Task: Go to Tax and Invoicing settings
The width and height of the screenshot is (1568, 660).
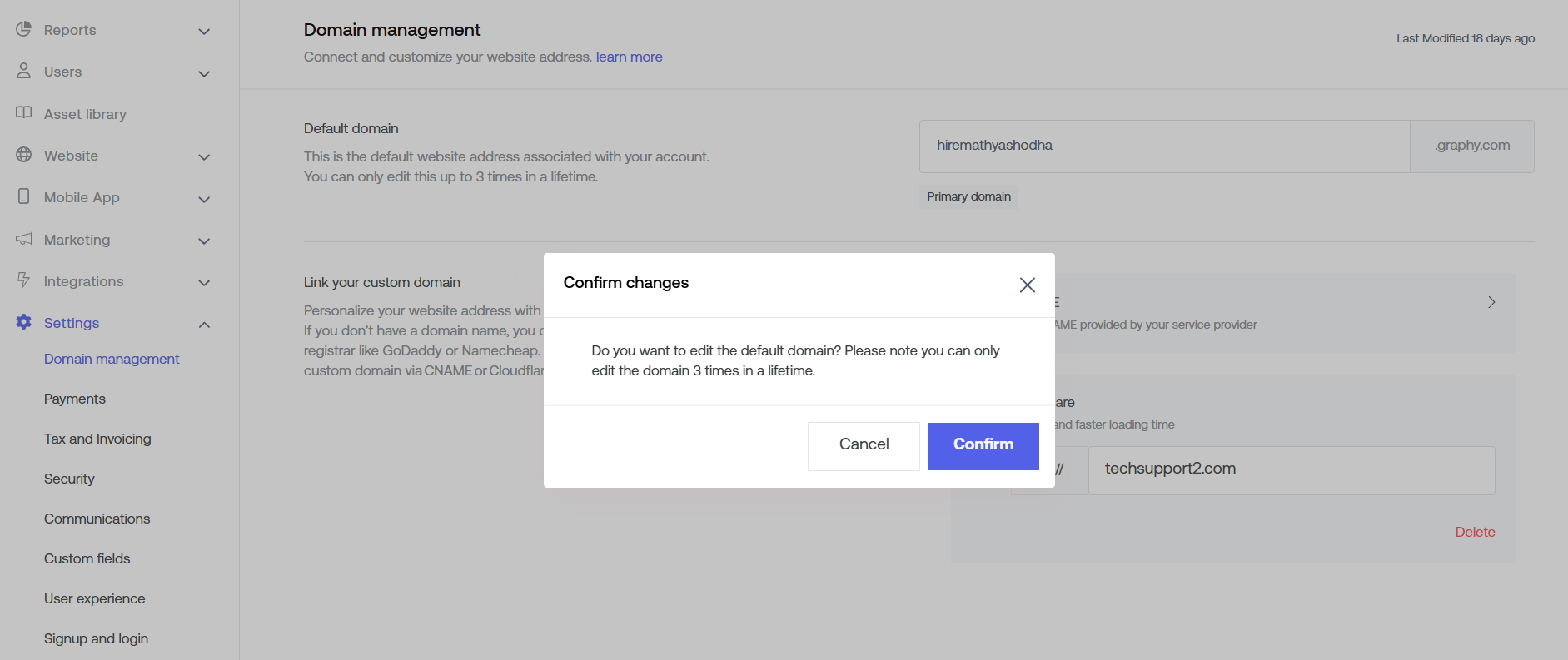Action: click(x=97, y=439)
